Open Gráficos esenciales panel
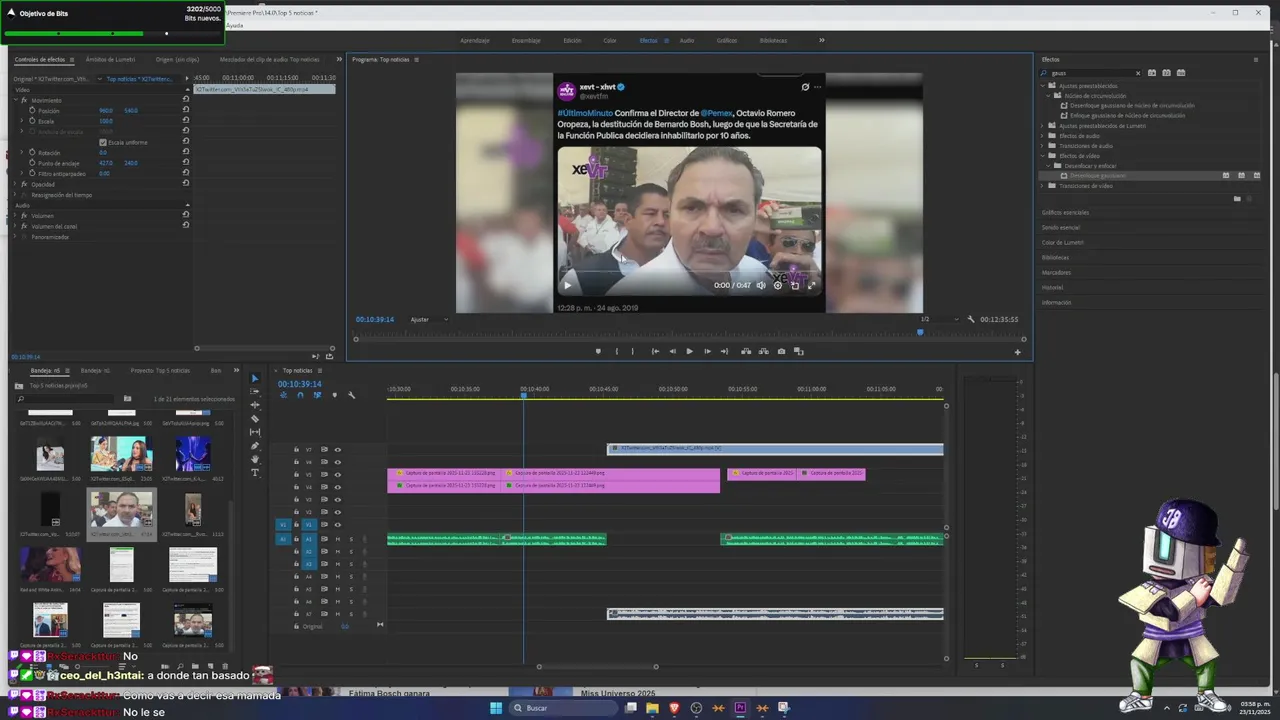The image size is (1280, 720). click(x=1065, y=212)
